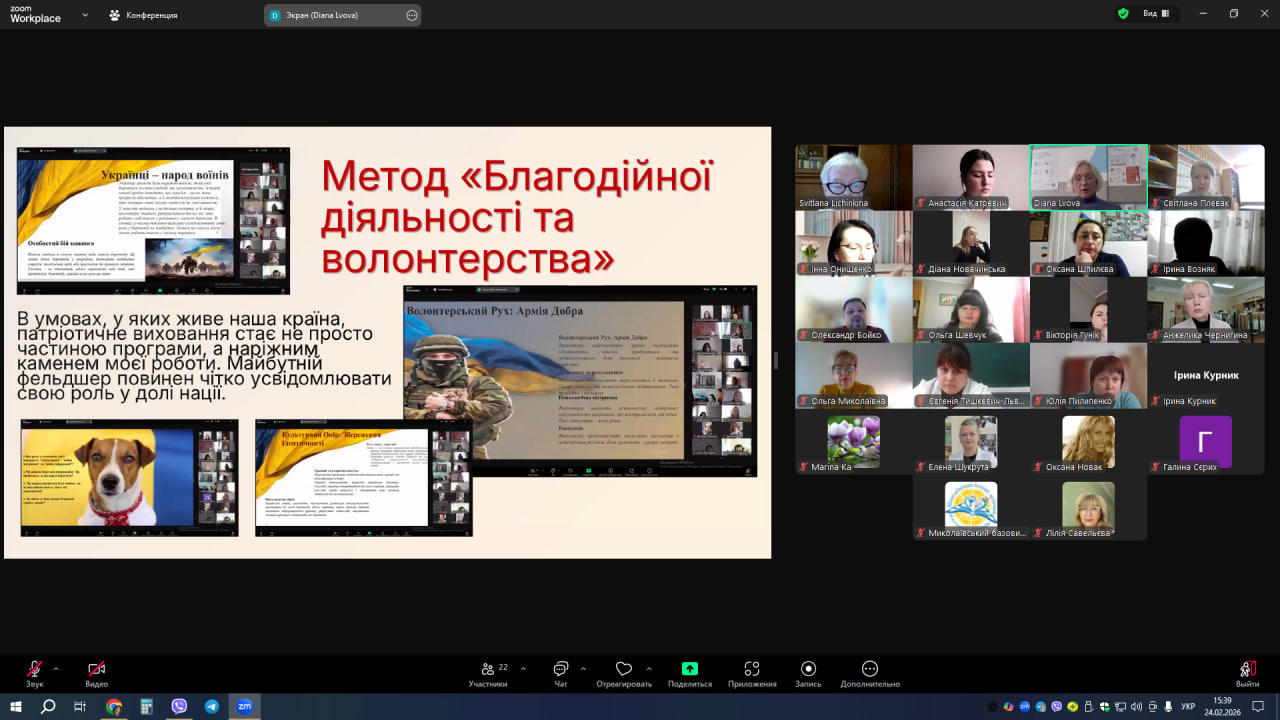The height and width of the screenshot is (720, 1280).
Task: Open the Участники participants panel
Action: [x=488, y=670]
